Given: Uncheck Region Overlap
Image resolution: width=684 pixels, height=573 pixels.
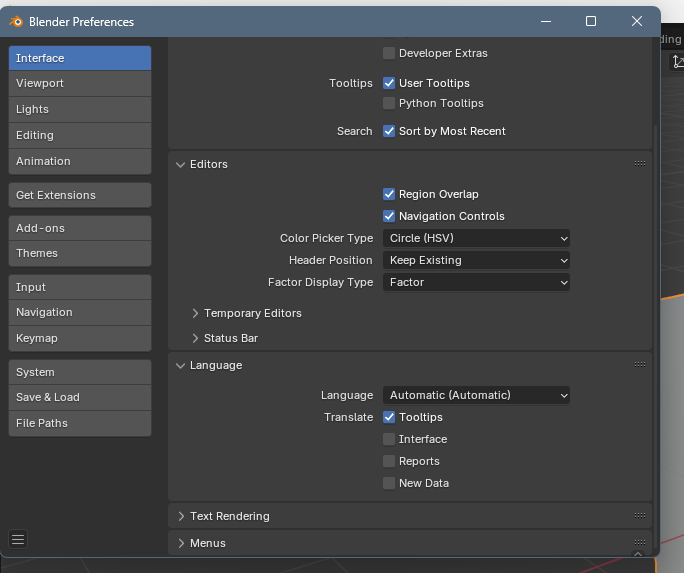Looking at the screenshot, I should pos(389,194).
